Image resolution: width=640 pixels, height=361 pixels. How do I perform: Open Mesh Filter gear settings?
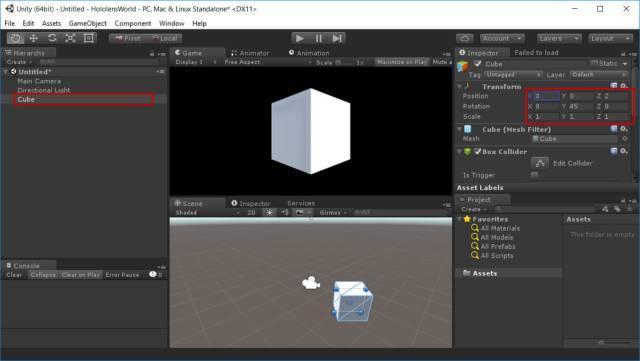pyautogui.click(x=624, y=129)
